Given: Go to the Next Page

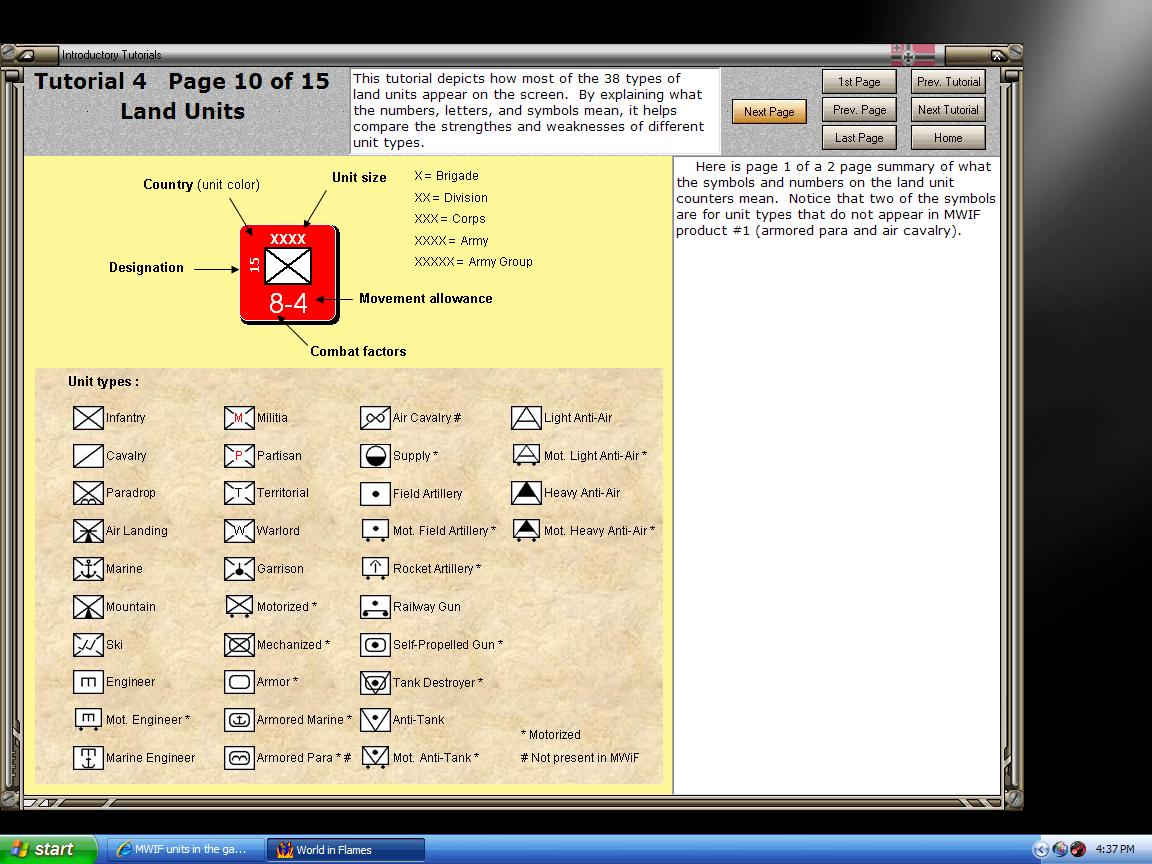Looking at the screenshot, I should 769,112.
